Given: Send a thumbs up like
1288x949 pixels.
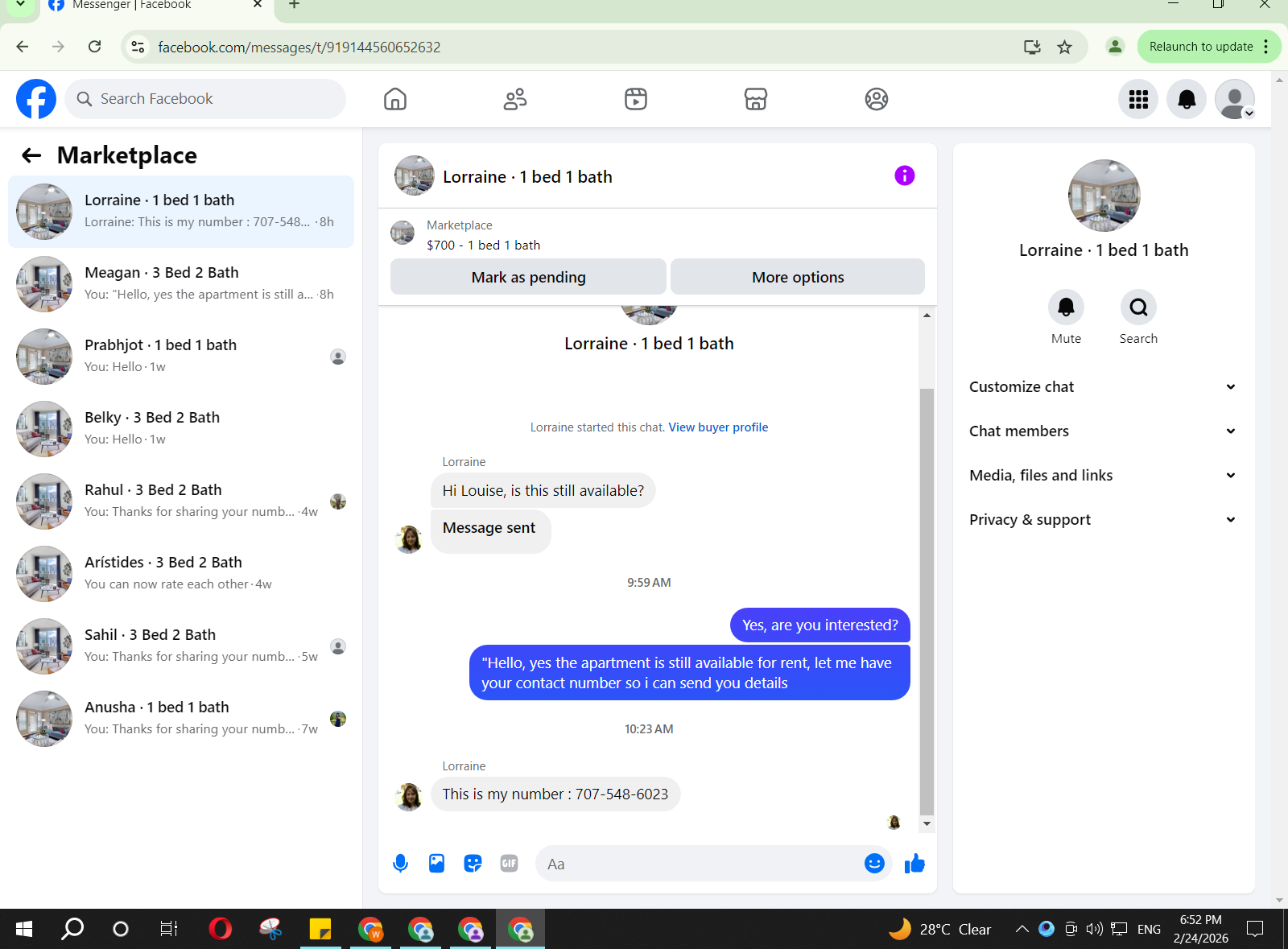Looking at the screenshot, I should click(x=914, y=864).
